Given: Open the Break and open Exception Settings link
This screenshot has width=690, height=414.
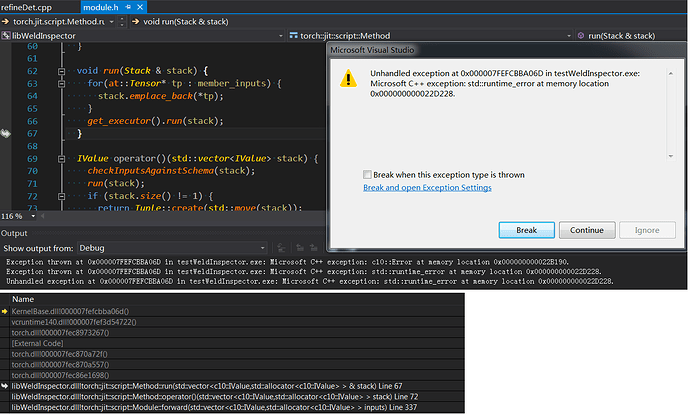Looking at the screenshot, I should coord(426,187).
